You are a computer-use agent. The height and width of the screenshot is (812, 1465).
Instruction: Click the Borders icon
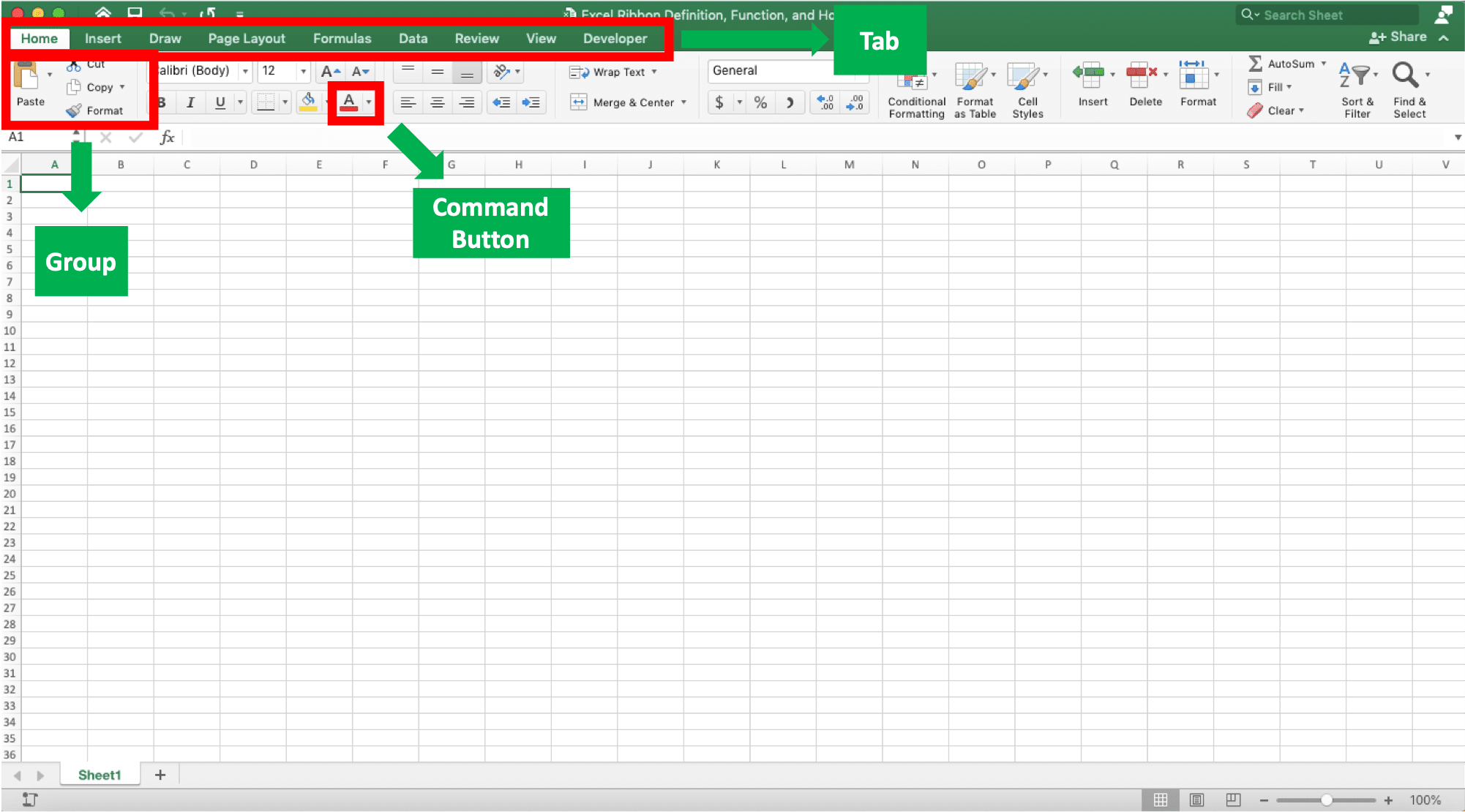tap(266, 102)
